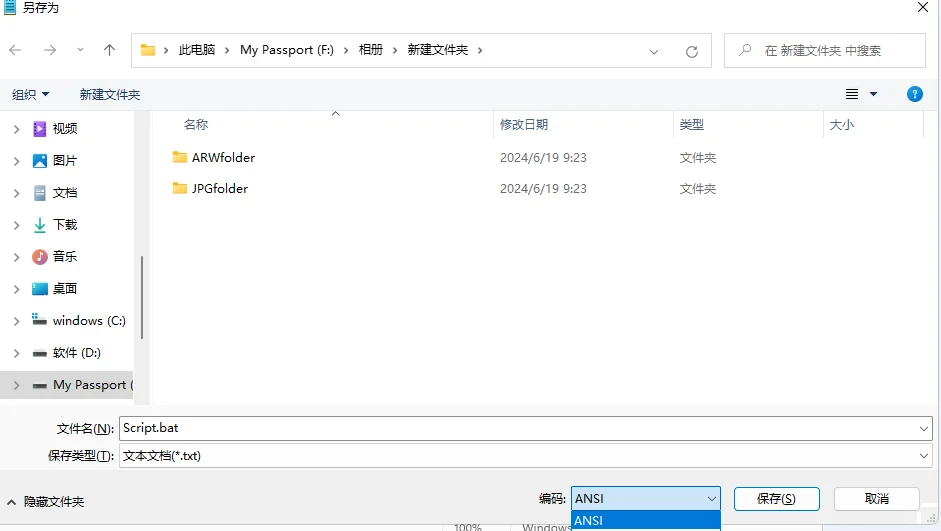Click 2024/6/19 9:23 date of ARWfolder
The width and height of the screenshot is (941, 531).
(x=543, y=158)
